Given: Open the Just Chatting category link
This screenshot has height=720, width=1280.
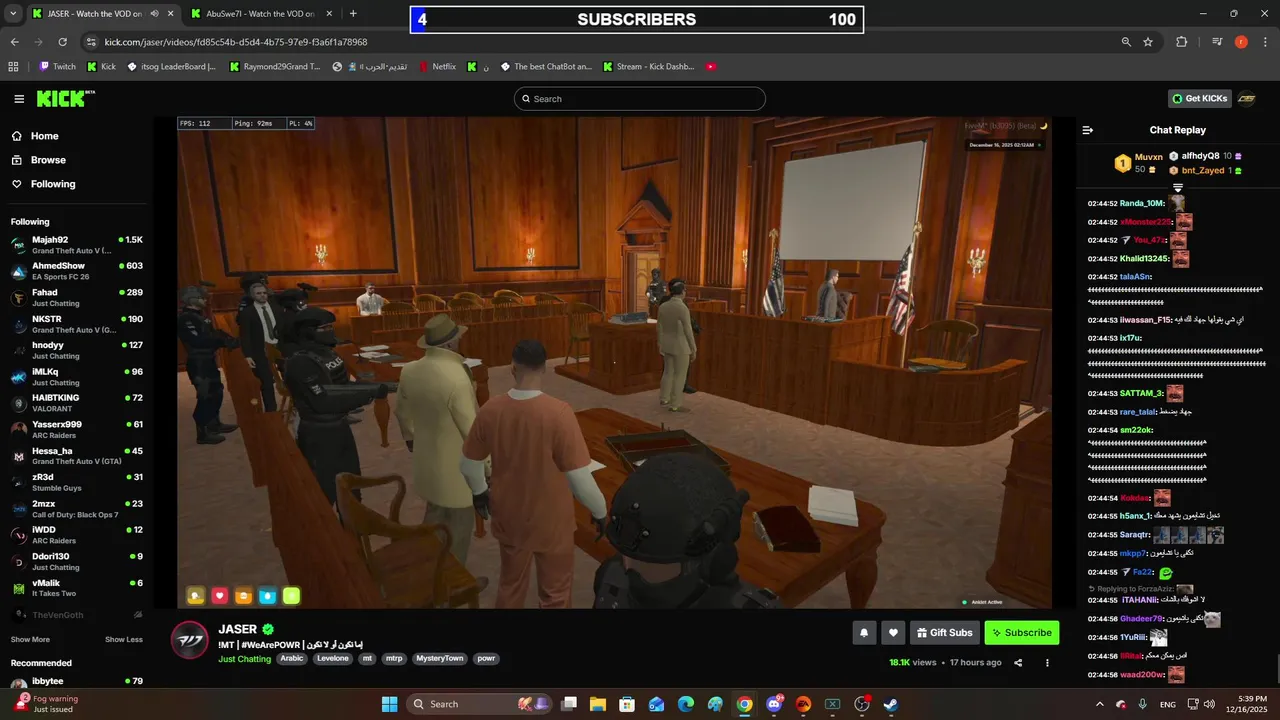Looking at the screenshot, I should pos(244,659).
